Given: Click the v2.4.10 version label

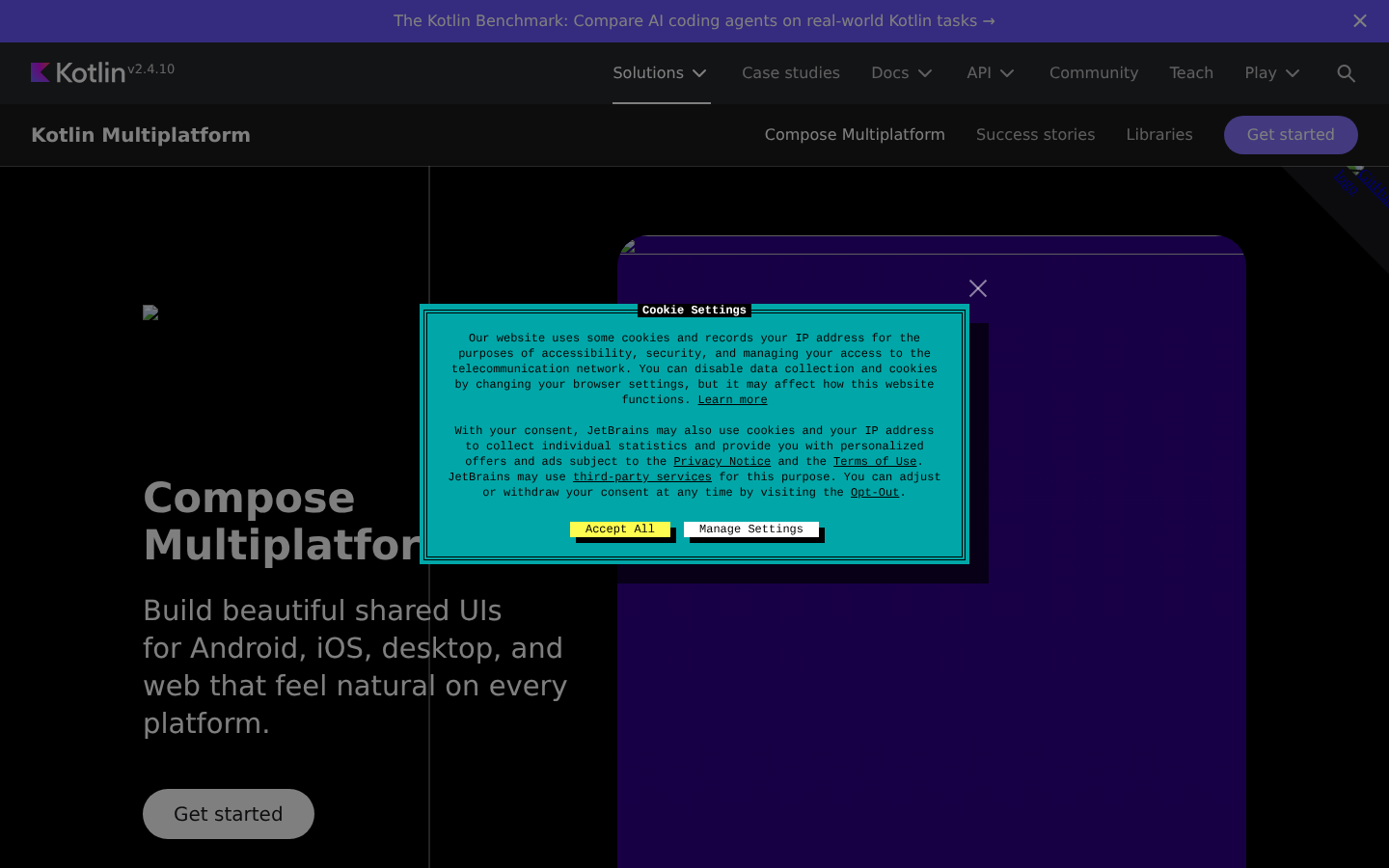Looking at the screenshot, I should point(151,69).
